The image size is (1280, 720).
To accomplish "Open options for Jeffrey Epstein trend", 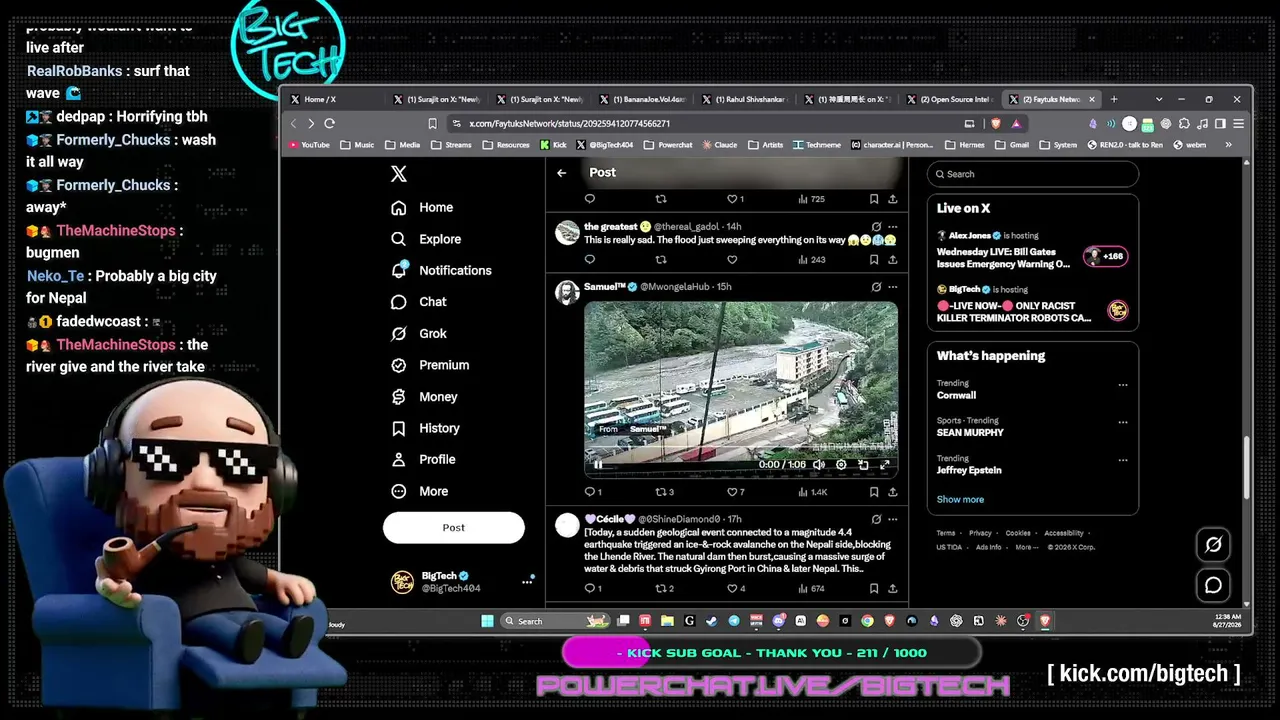I will [1123, 460].
